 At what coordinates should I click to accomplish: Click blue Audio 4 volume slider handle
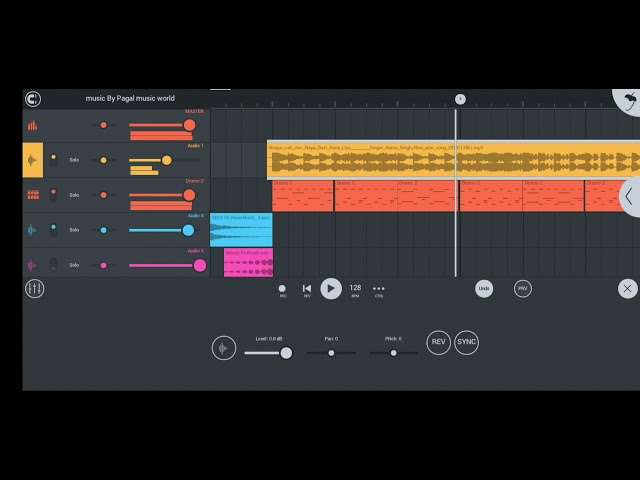(188, 230)
